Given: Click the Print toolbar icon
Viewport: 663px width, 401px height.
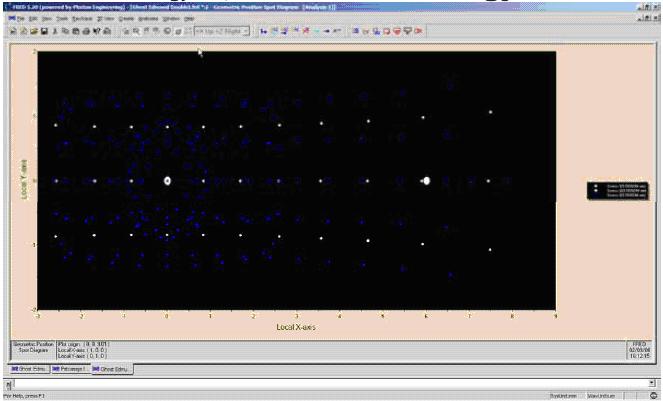Looking at the screenshot, I should pos(86,31).
